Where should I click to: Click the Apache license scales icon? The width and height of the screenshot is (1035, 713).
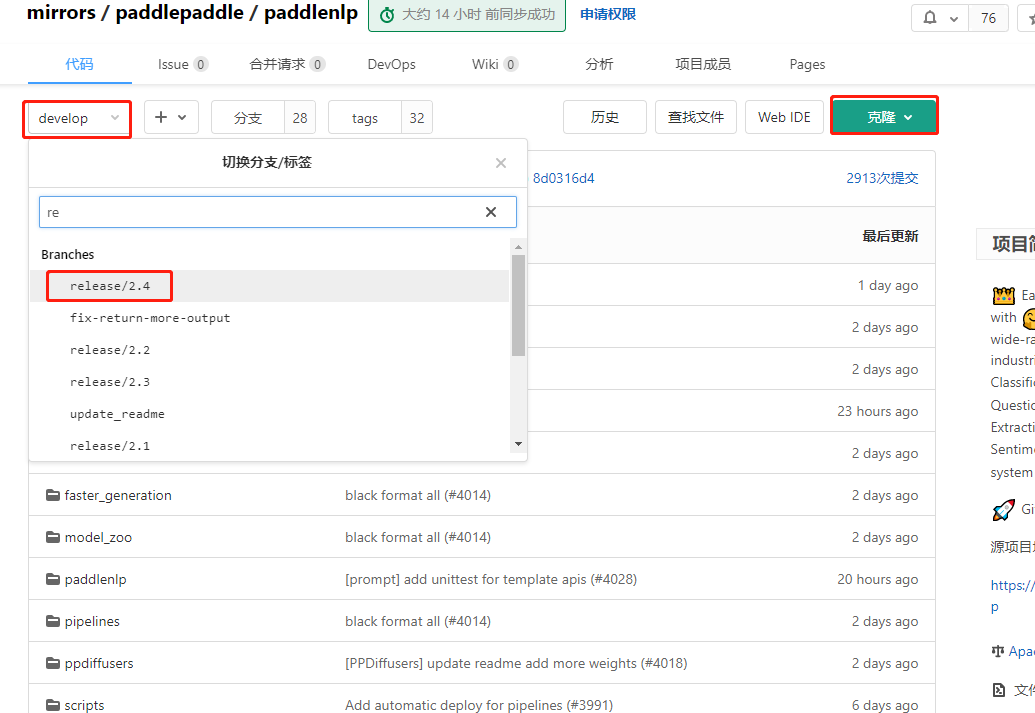click(998, 650)
